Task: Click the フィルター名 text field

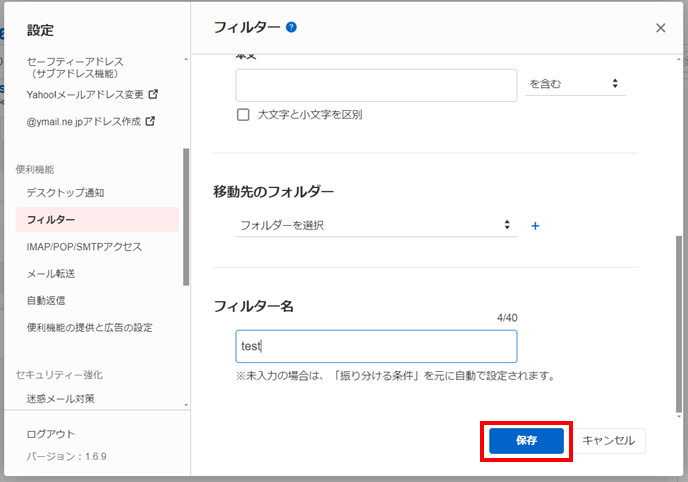Action: click(376, 346)
